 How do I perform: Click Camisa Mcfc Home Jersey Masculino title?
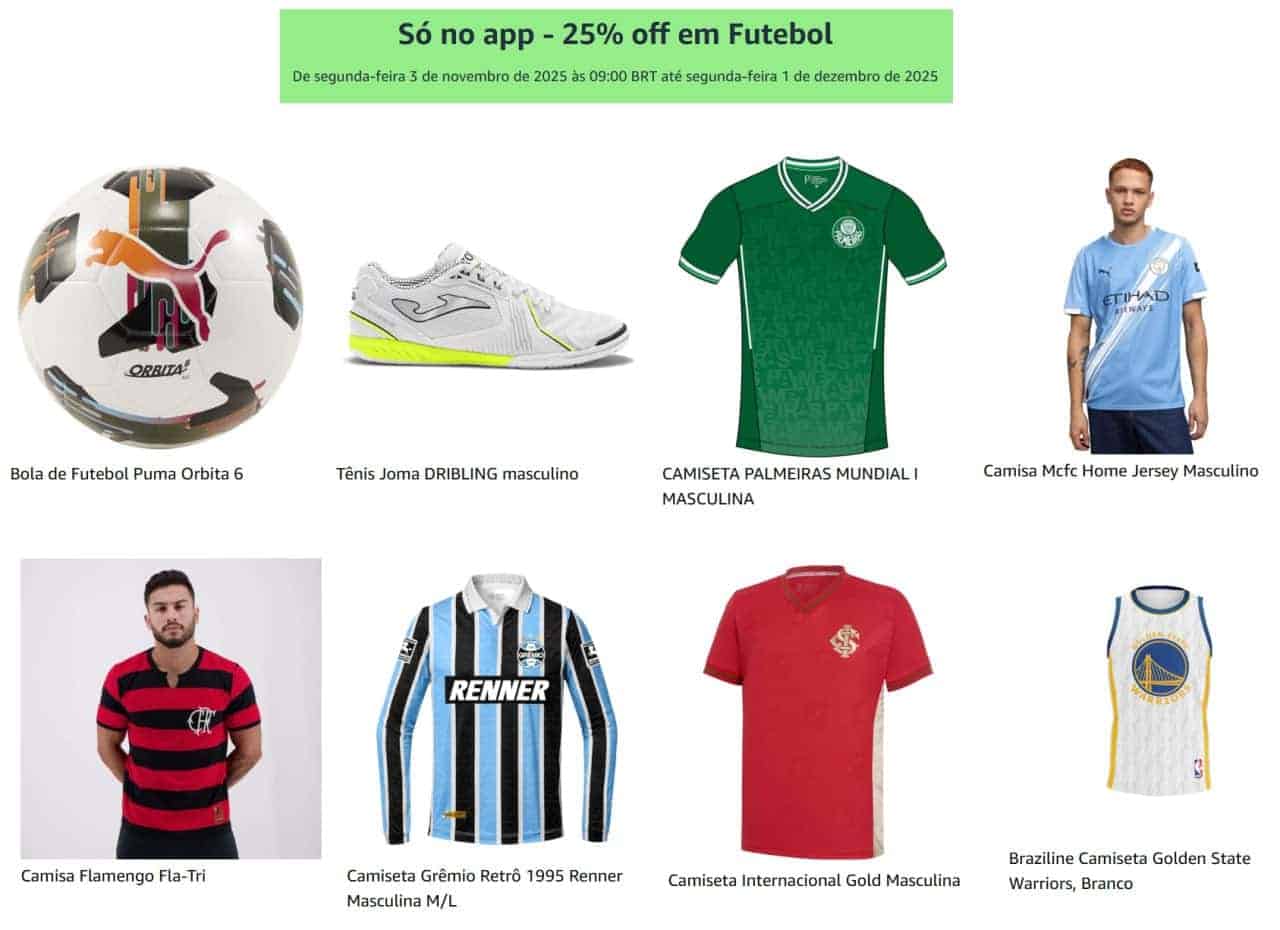point(1121,470)
